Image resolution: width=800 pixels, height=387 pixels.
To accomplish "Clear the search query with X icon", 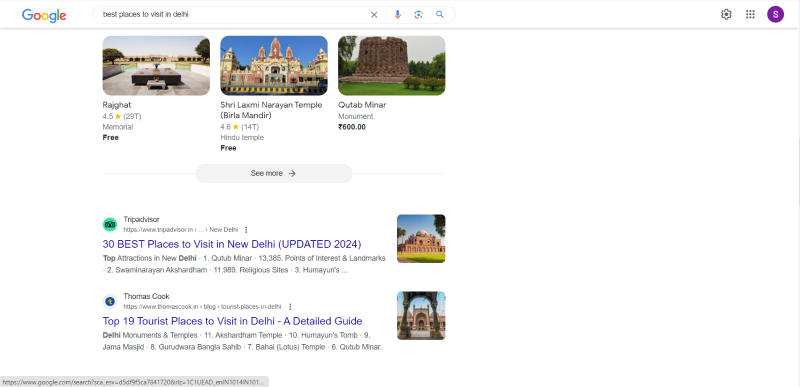I will (374, 15).
